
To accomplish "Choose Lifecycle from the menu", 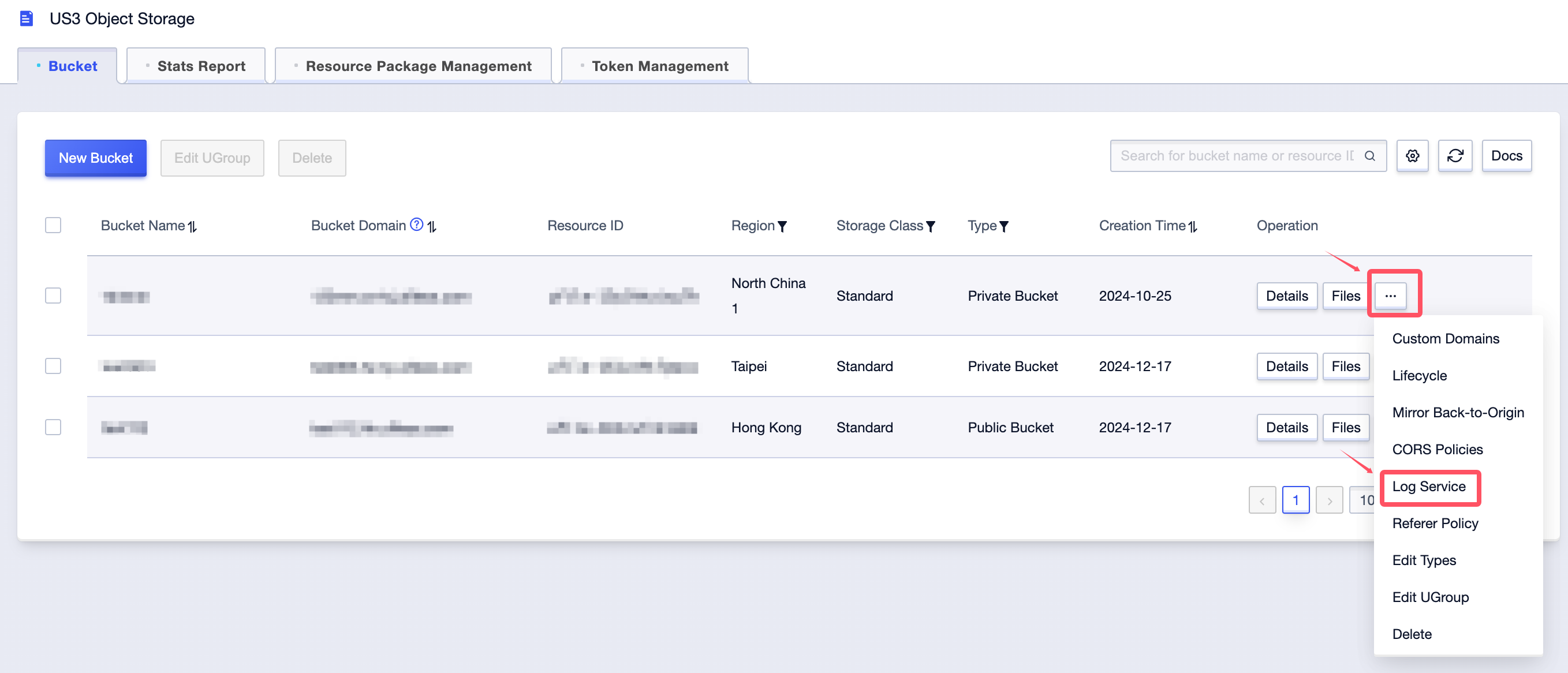I will click(1420, 375).
